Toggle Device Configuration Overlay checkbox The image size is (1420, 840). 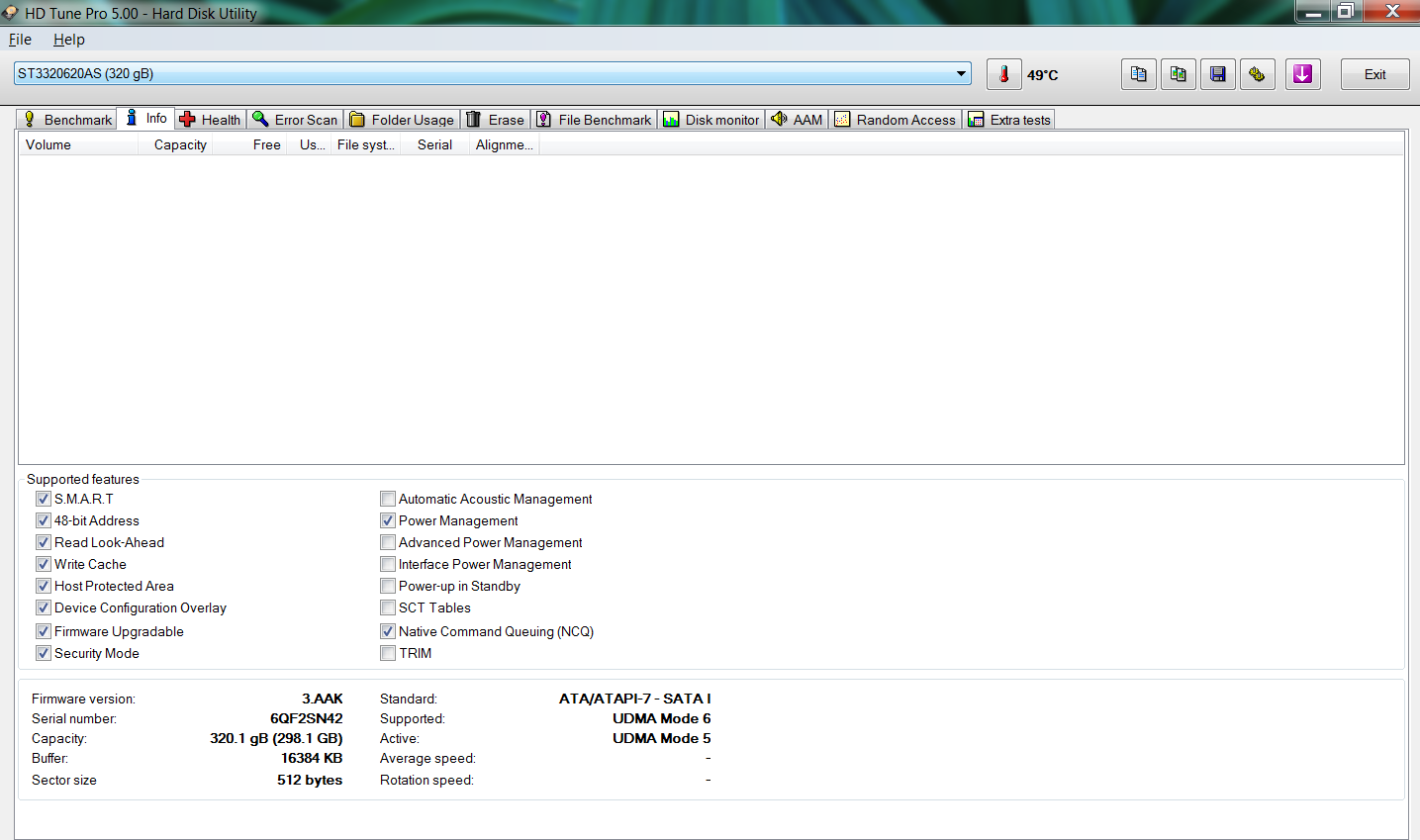coord(44,607)
